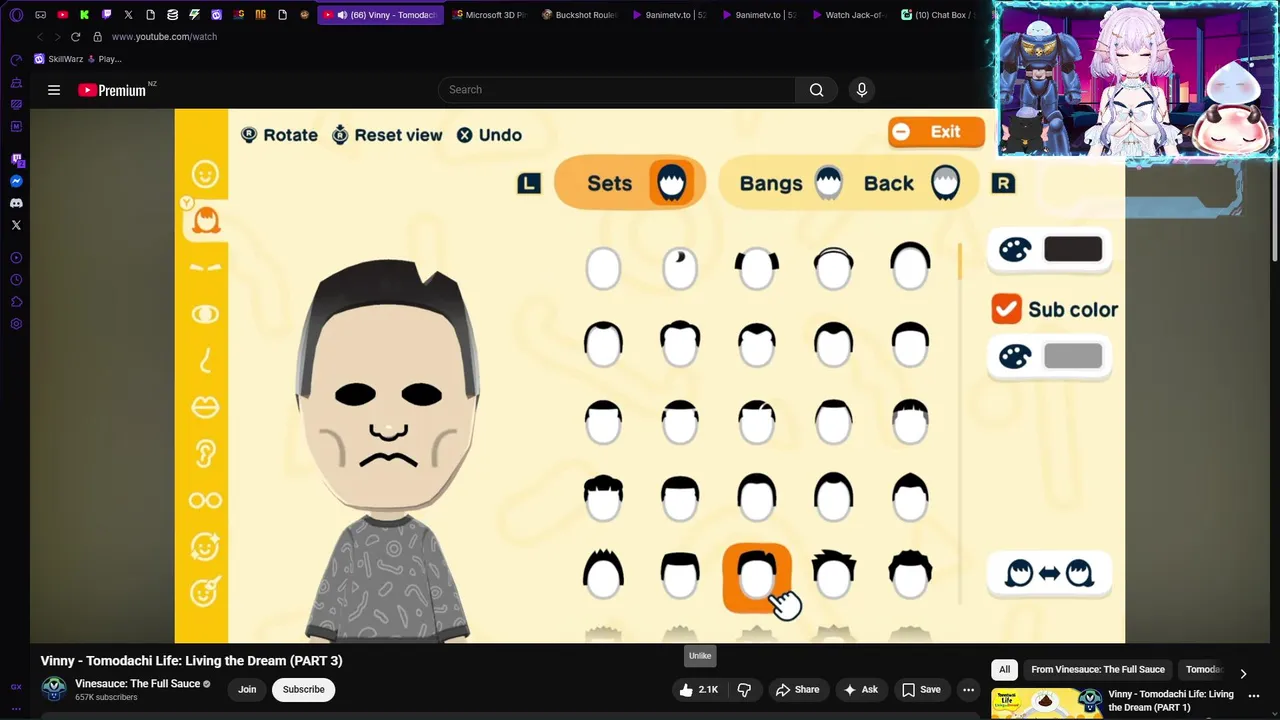Select the hair category icon in game sidebar
This screenshot has height=720, width=1280.
pyautogui.click(x=205, y=220)
